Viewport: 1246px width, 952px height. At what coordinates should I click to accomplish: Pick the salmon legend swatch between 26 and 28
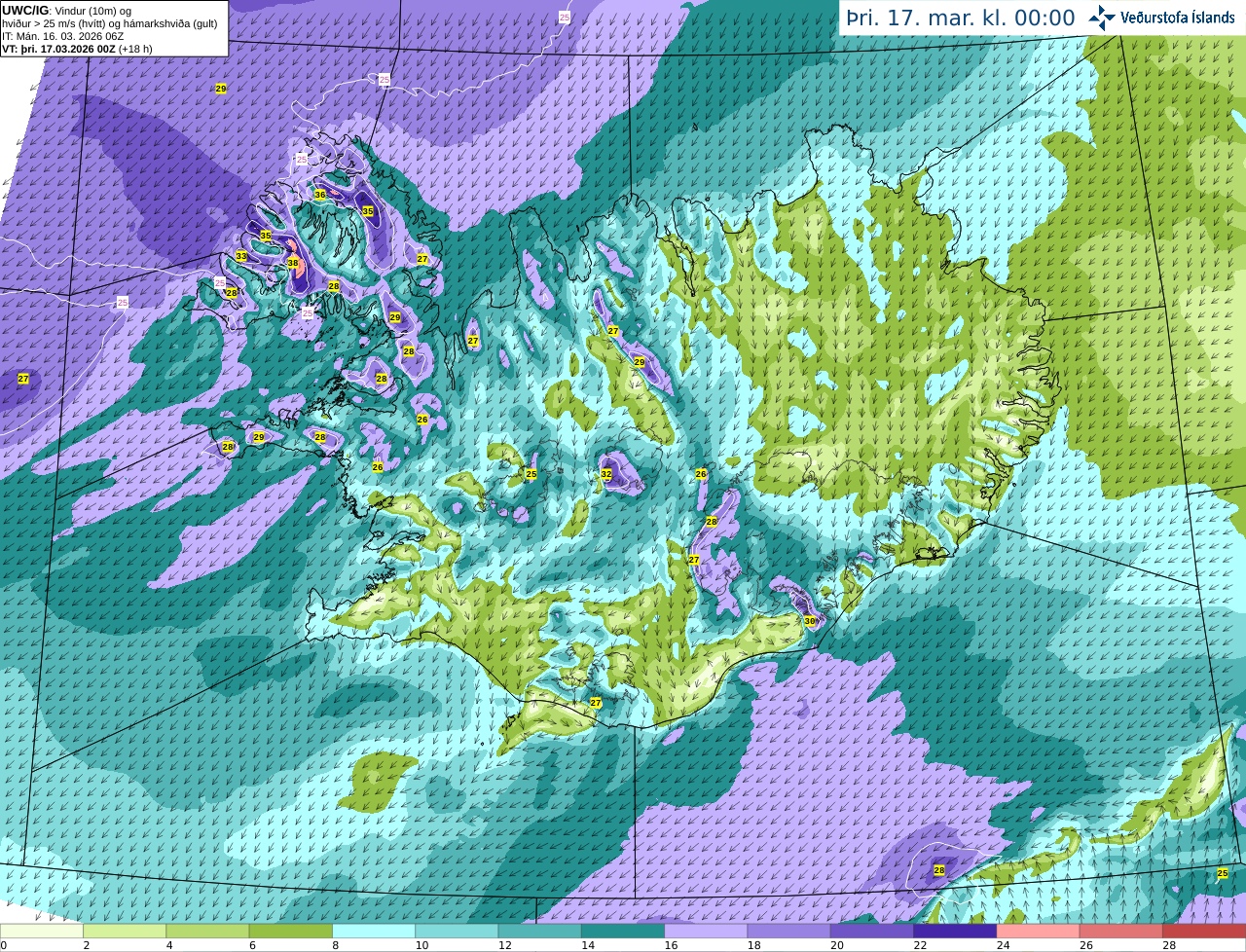[x=1121, y=932]
